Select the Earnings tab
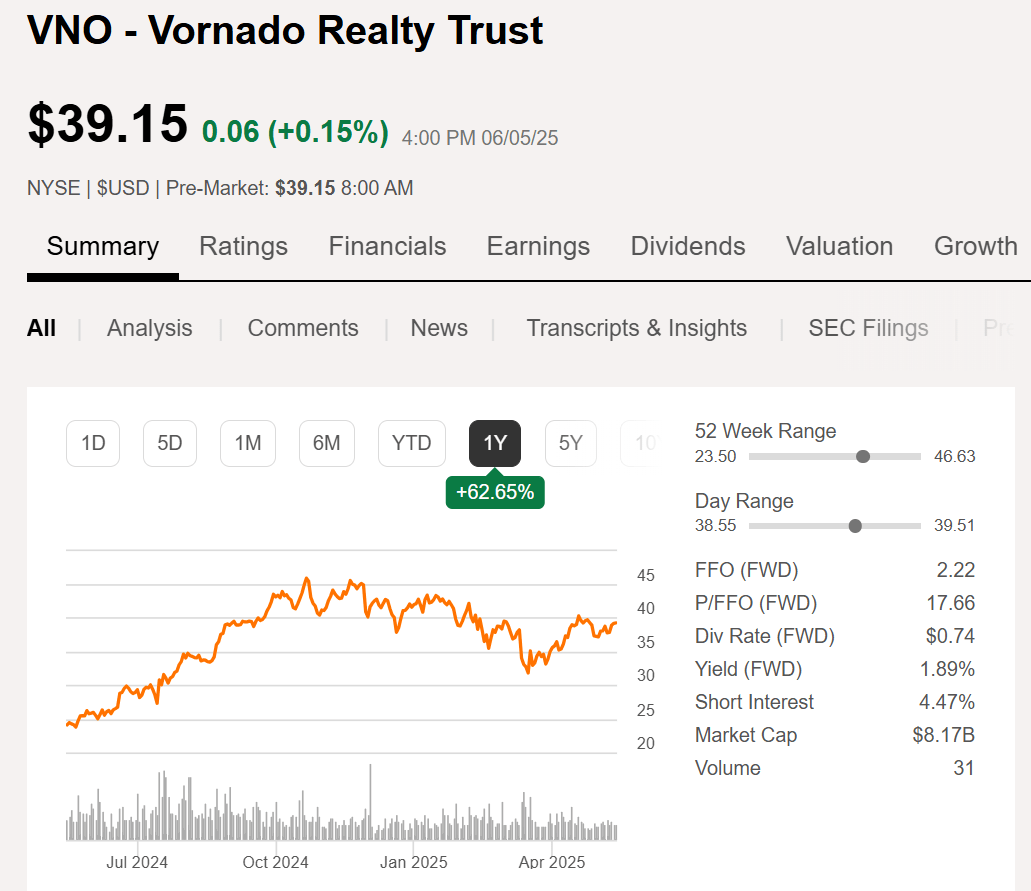This screenshot has width=1031, height=891. click(538, 246)
